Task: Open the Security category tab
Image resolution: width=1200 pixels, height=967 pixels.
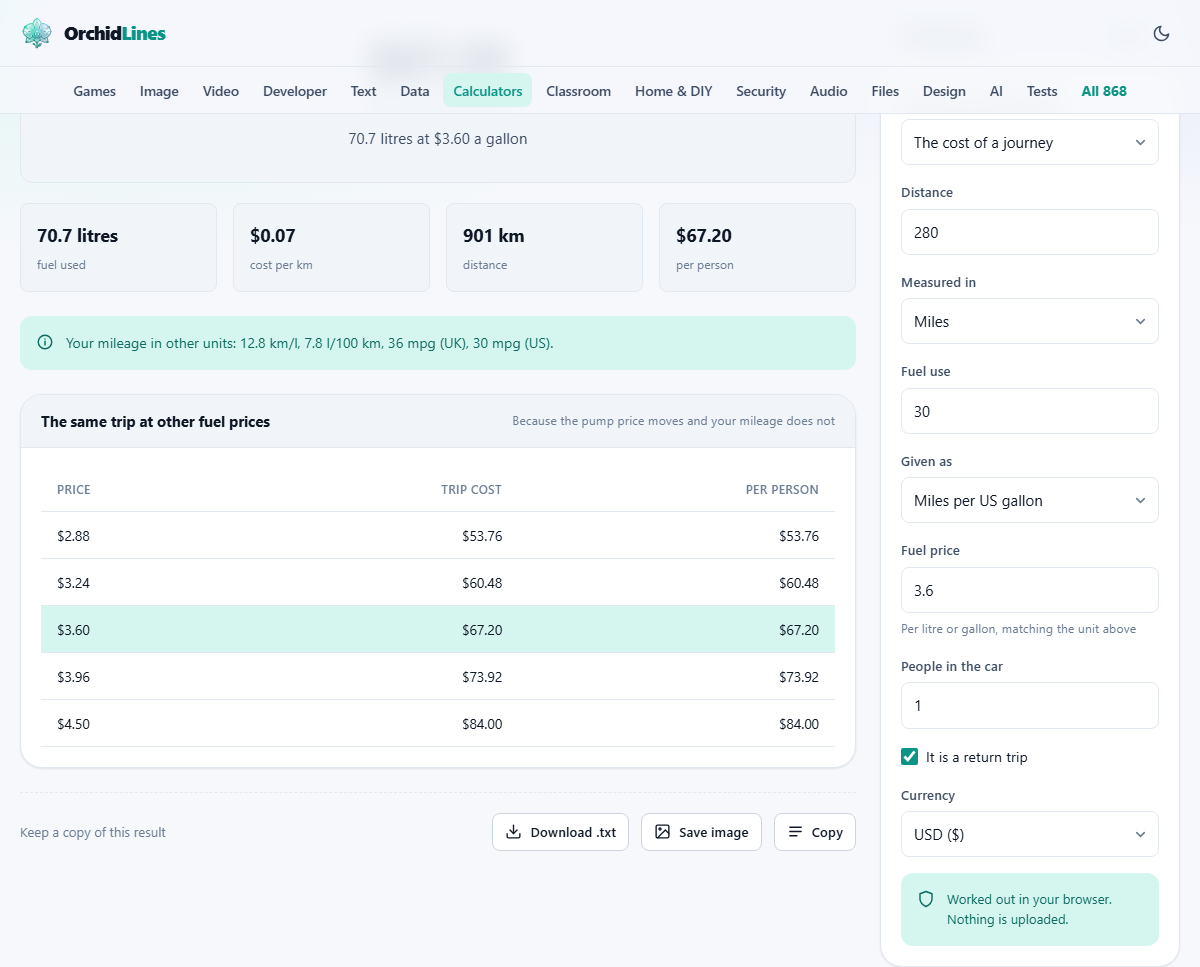Action: click(761, 91)
